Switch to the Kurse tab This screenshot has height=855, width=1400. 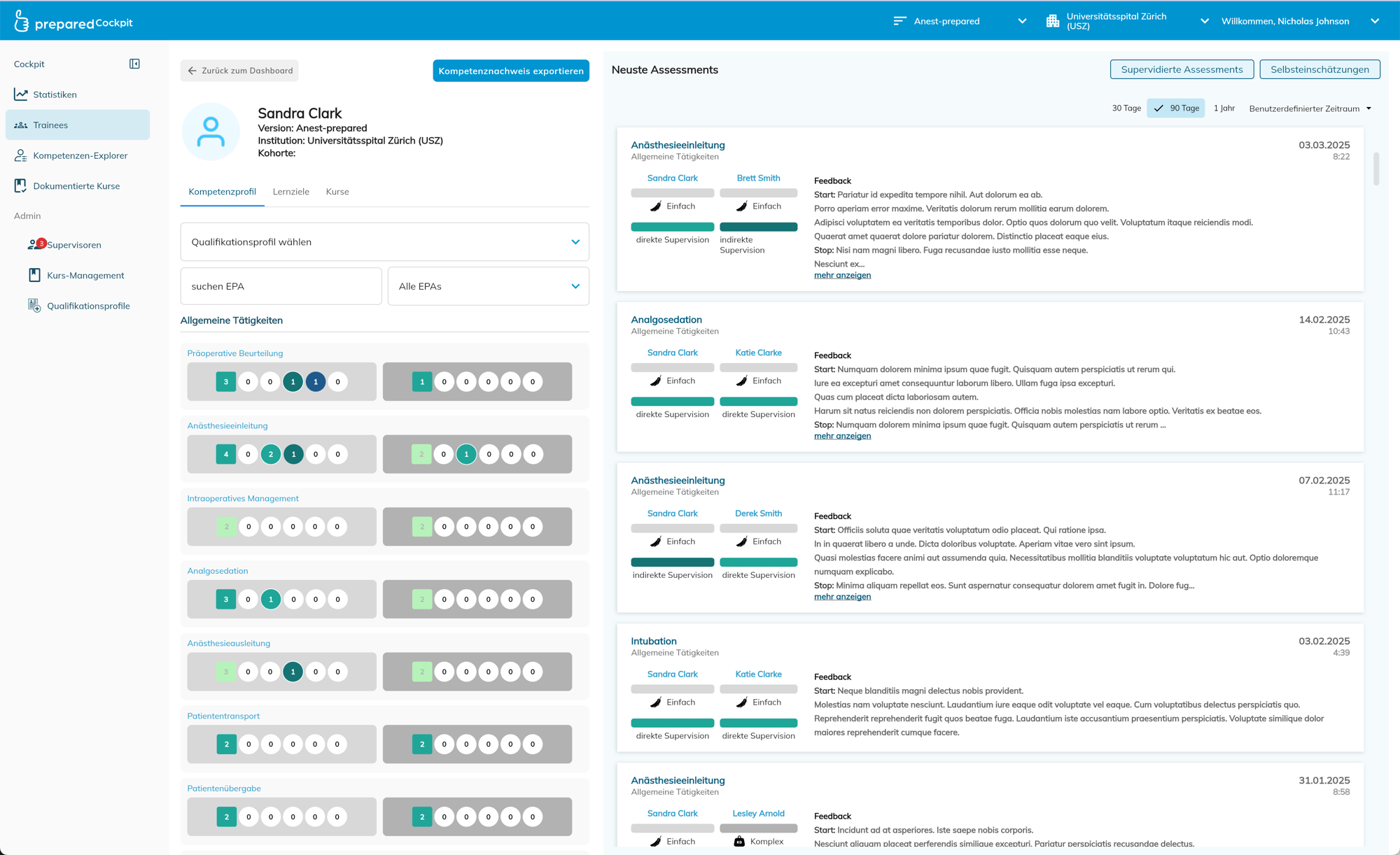(x=337, y=192)
